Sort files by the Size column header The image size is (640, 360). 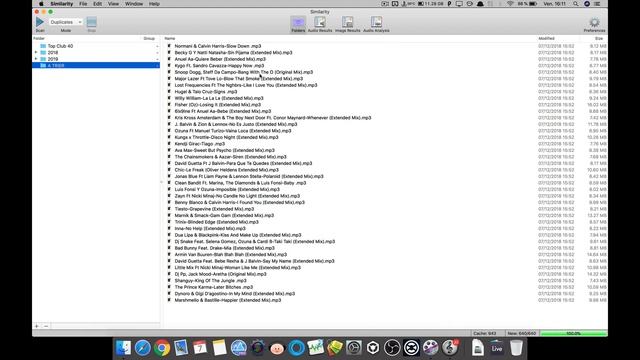pos(599,38)
